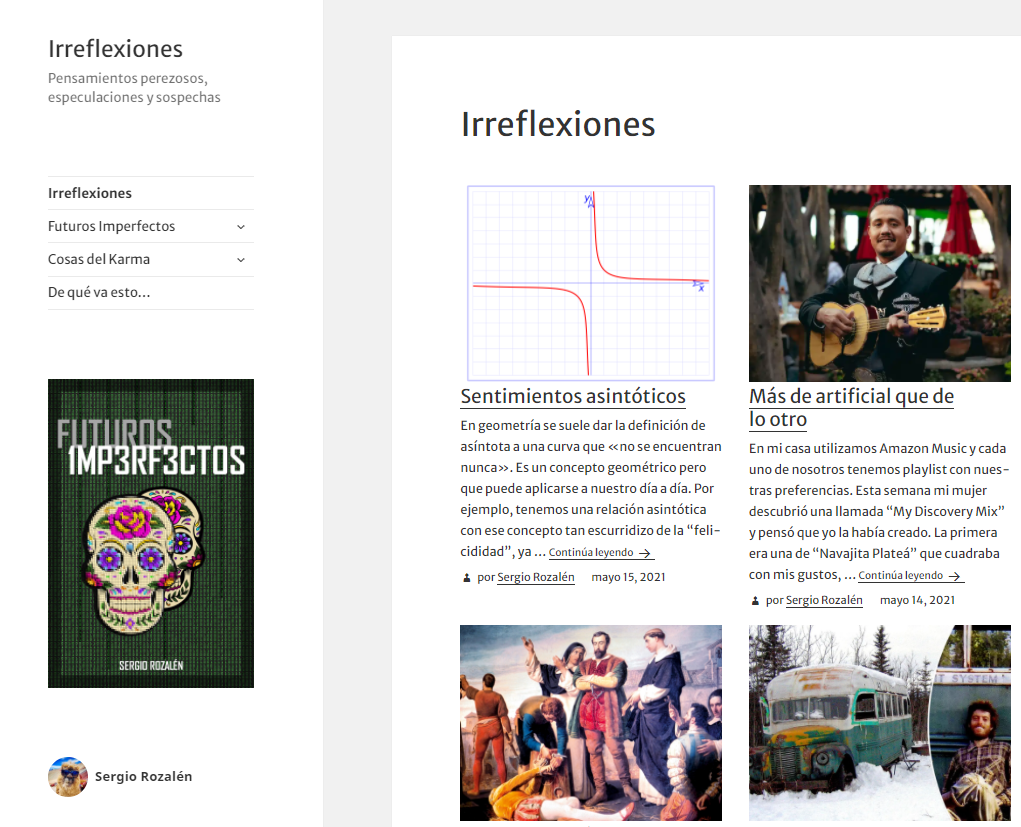Viewport: 1021px width, 827px height.
Task: Click the arrow icon after Sentimientos Continúa leyendo
Action: pos(645,553)
